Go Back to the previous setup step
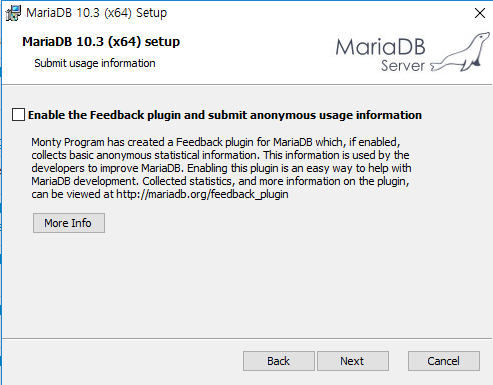Screen dimensions: 493x385 279,361
